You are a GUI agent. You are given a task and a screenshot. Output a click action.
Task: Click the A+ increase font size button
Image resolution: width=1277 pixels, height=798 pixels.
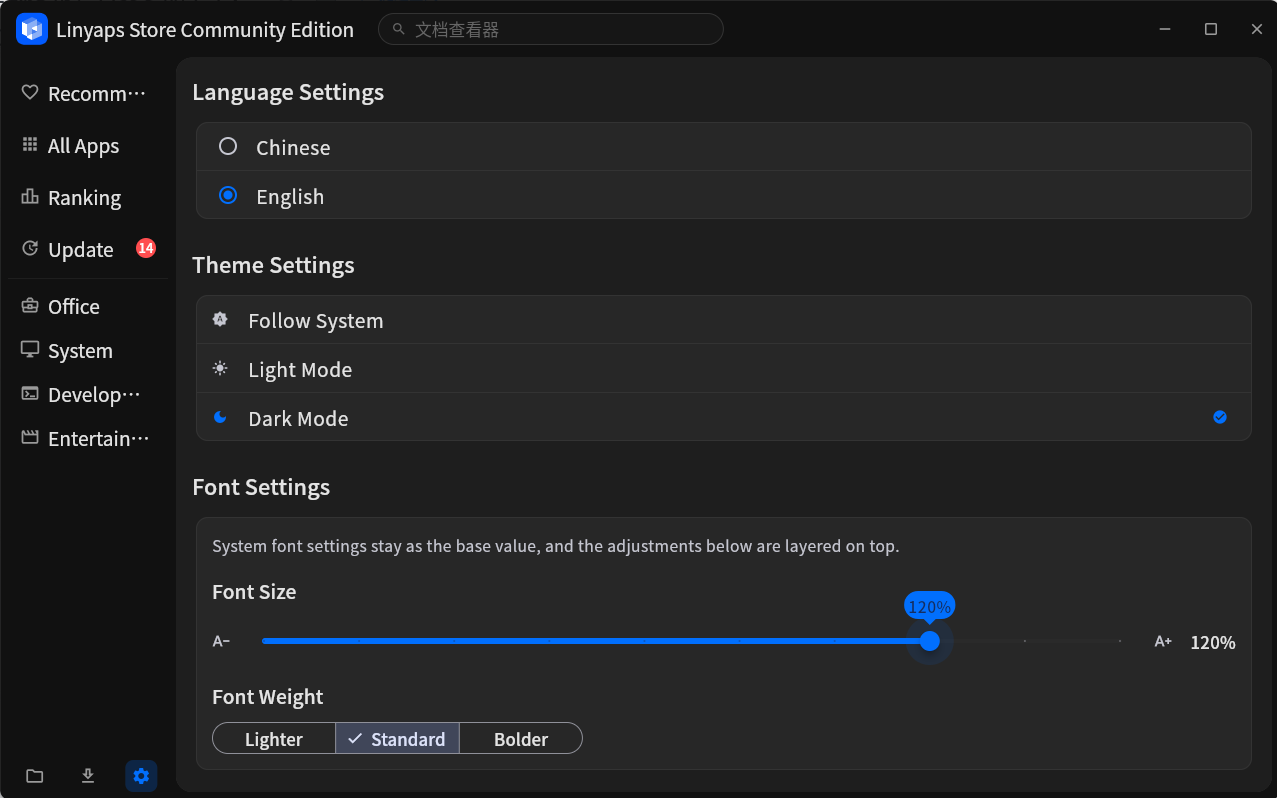(x=1163, y=641)
